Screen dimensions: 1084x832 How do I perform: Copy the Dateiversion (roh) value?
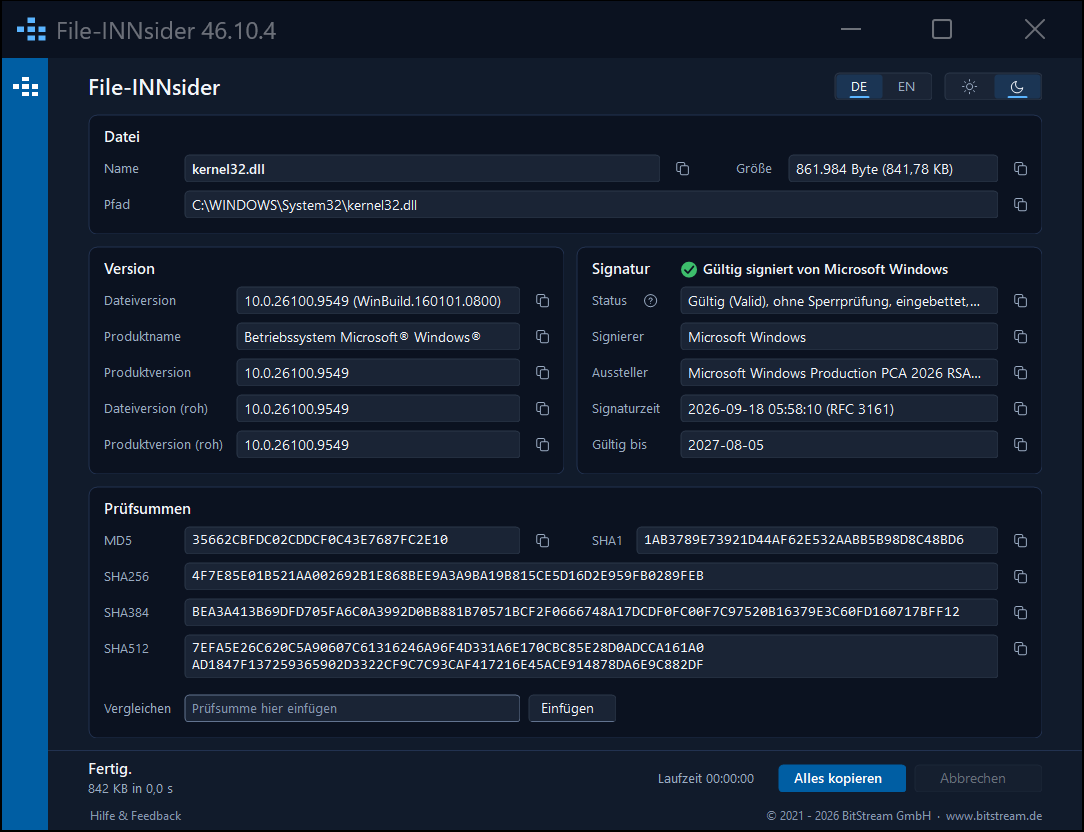click(x=543, y=409)
